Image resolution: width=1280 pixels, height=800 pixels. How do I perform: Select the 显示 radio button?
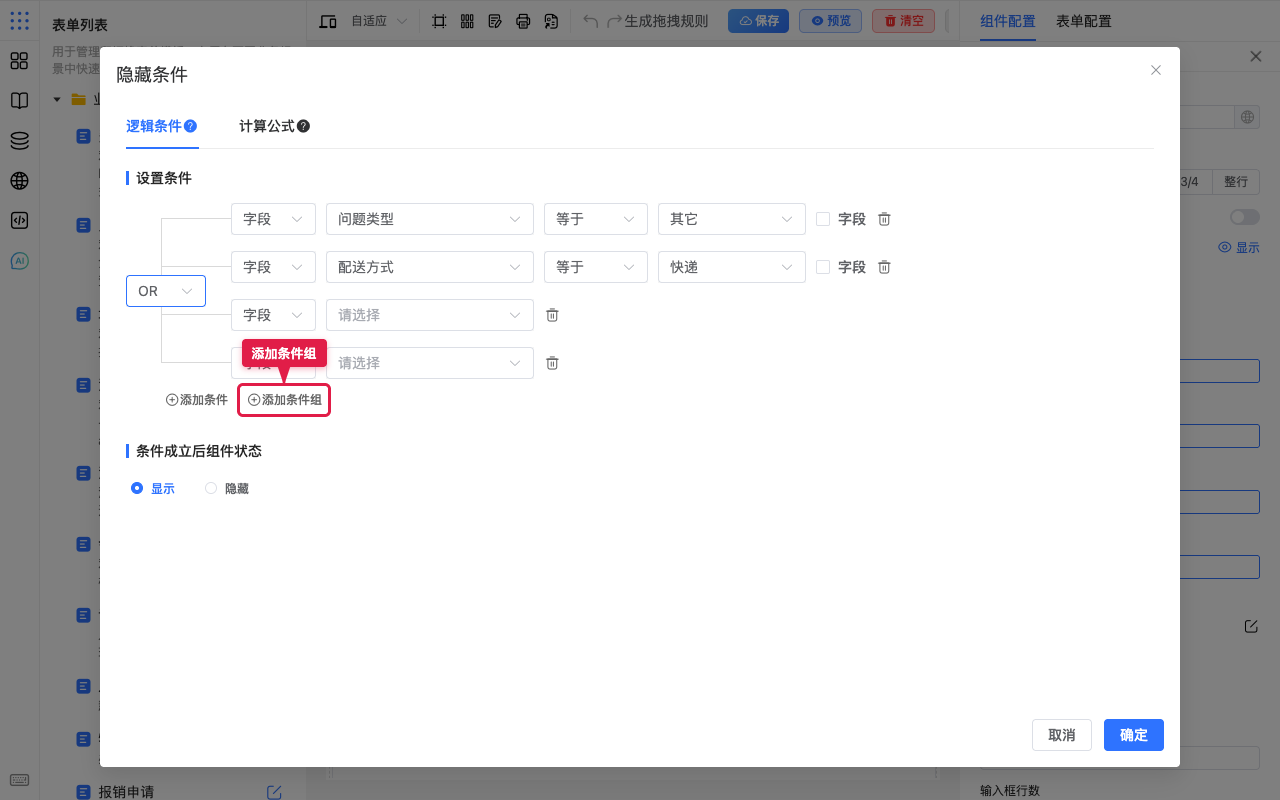[x=137, y=489]
